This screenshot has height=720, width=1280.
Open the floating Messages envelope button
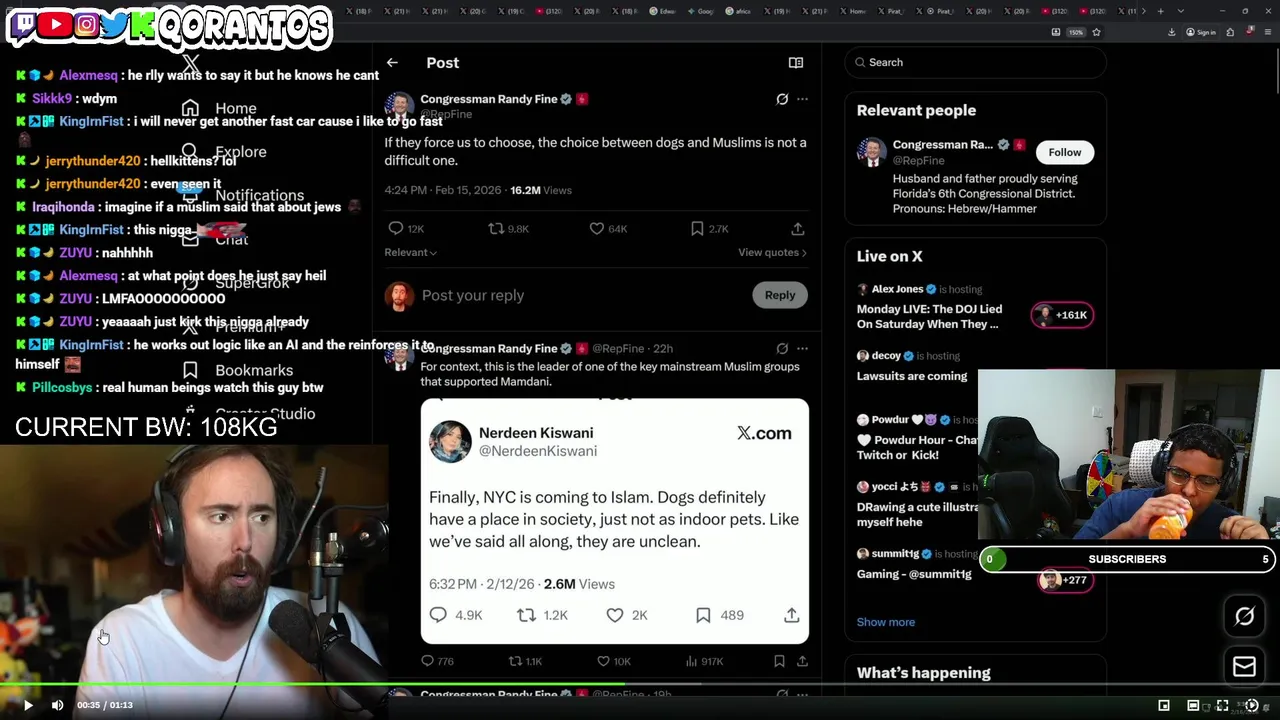click(x=1244, y=667)
